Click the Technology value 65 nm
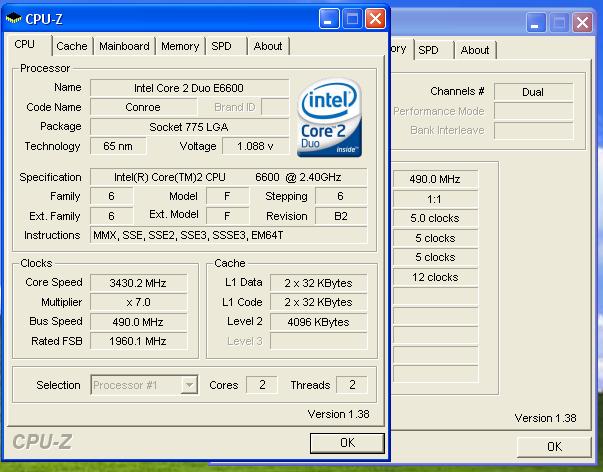The height and width of the screenshot is (472, 603). [118, 146]
